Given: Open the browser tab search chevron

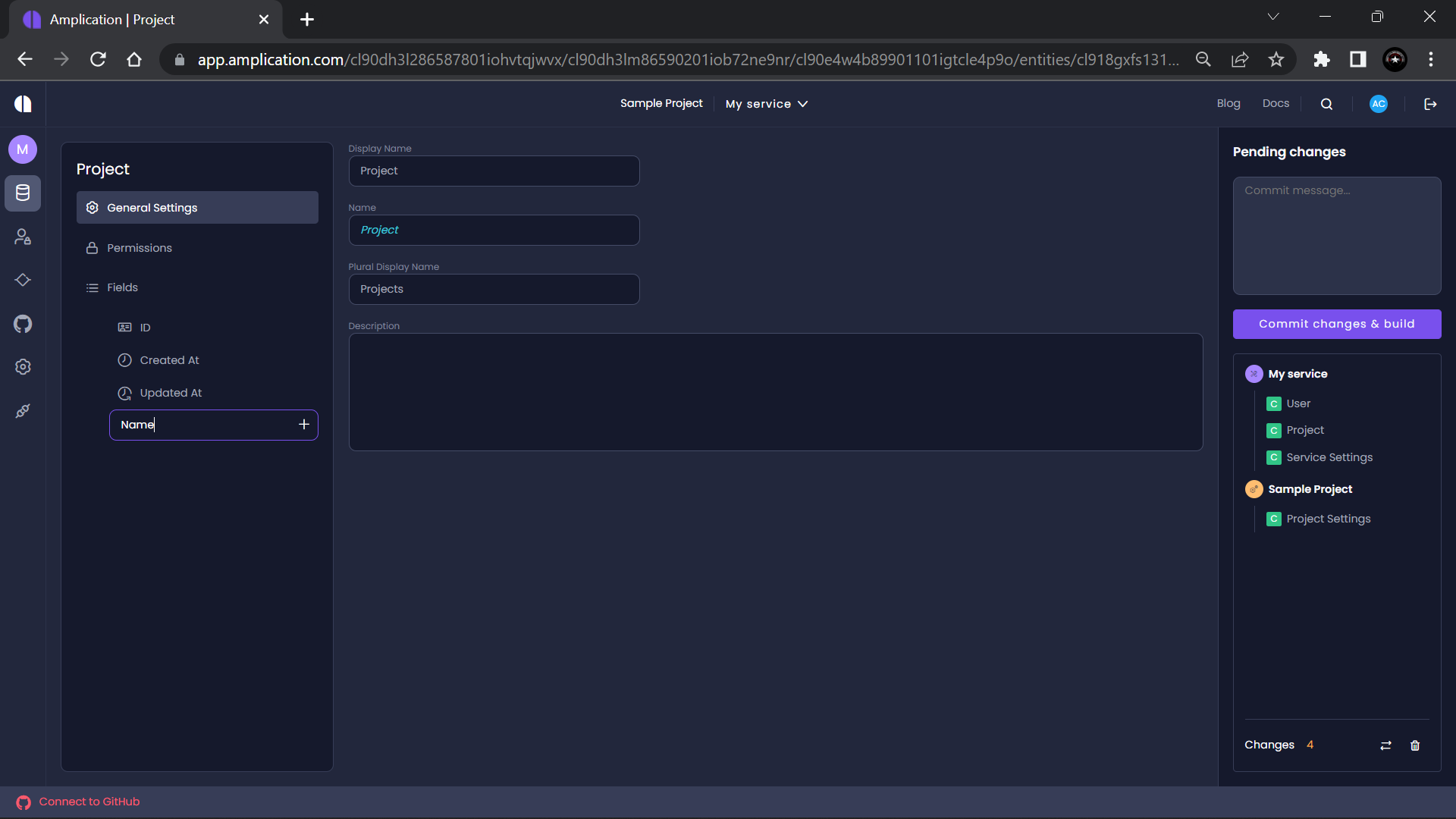Looking at the screenshot, I should [x=1273, y=17].
